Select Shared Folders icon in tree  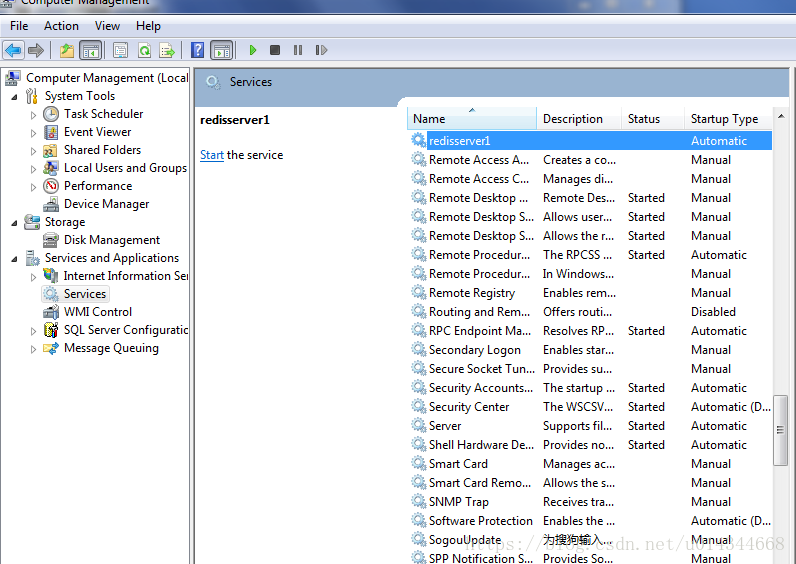[51, 150]
